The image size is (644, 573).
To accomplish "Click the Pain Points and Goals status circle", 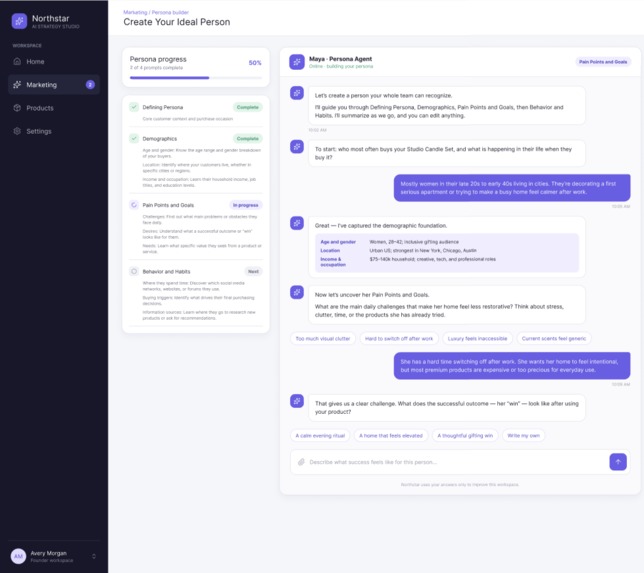I will pos(134,205).
